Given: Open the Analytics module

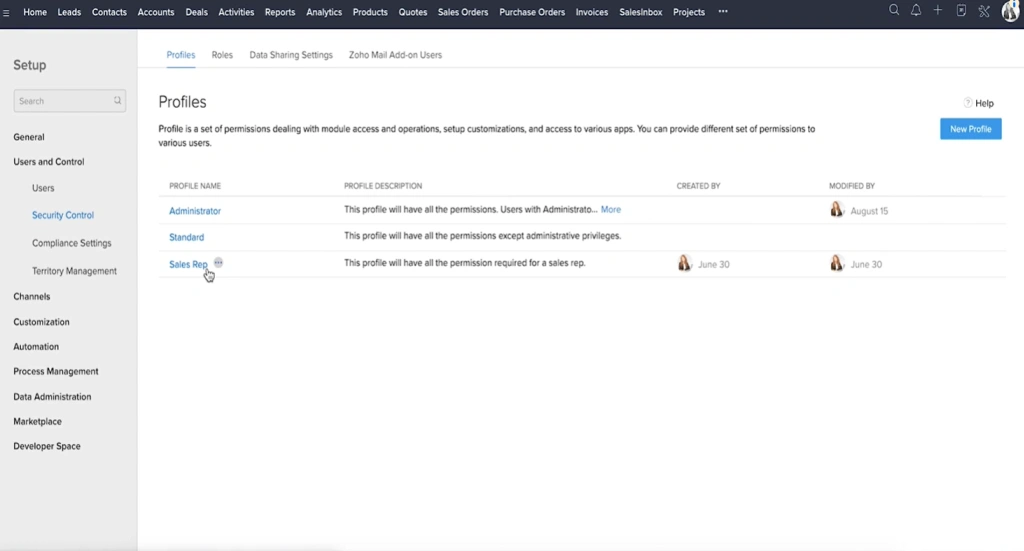Looking at the screenshot, I should (324, 12).
